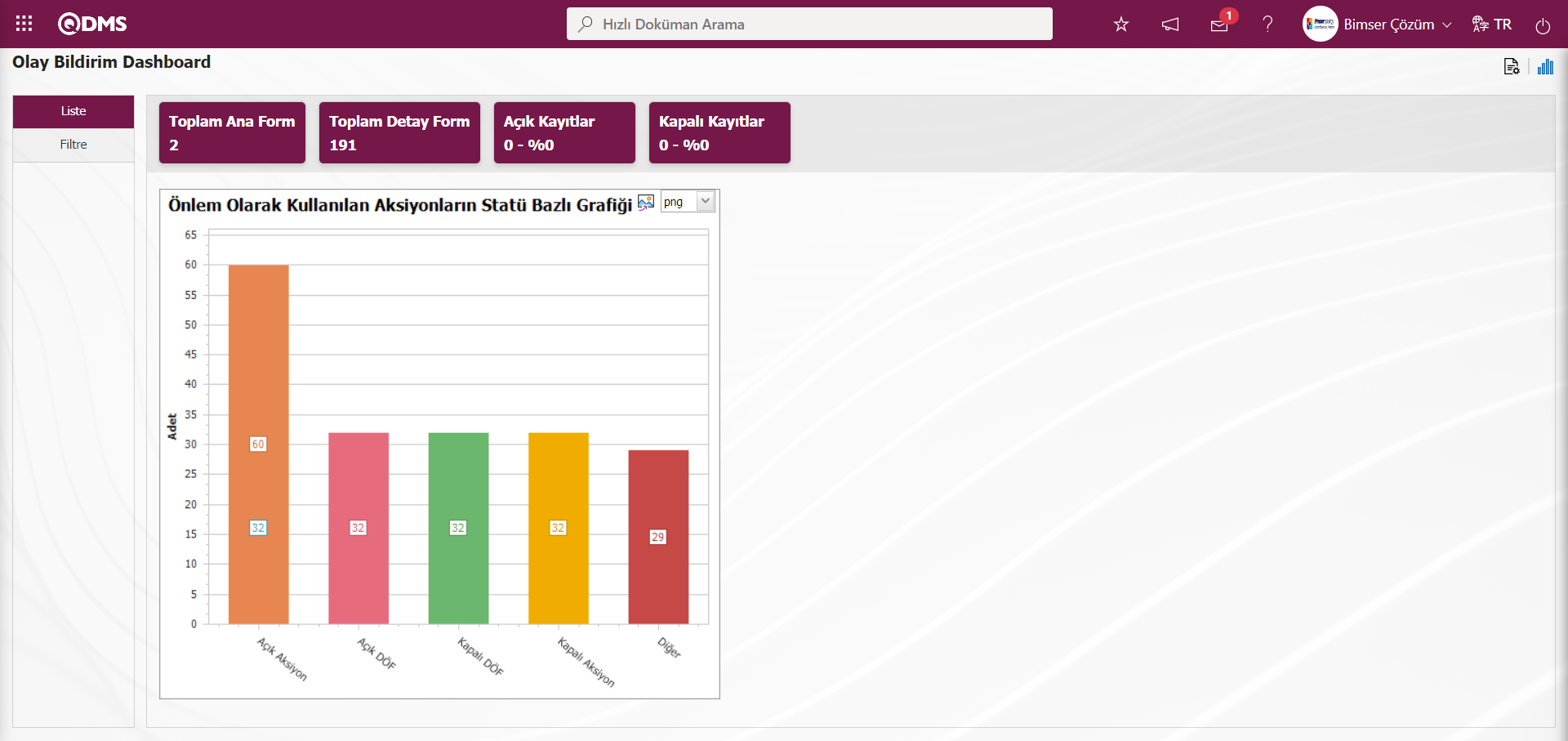Click the Açık Kayıtlar card

coord(564,132)
